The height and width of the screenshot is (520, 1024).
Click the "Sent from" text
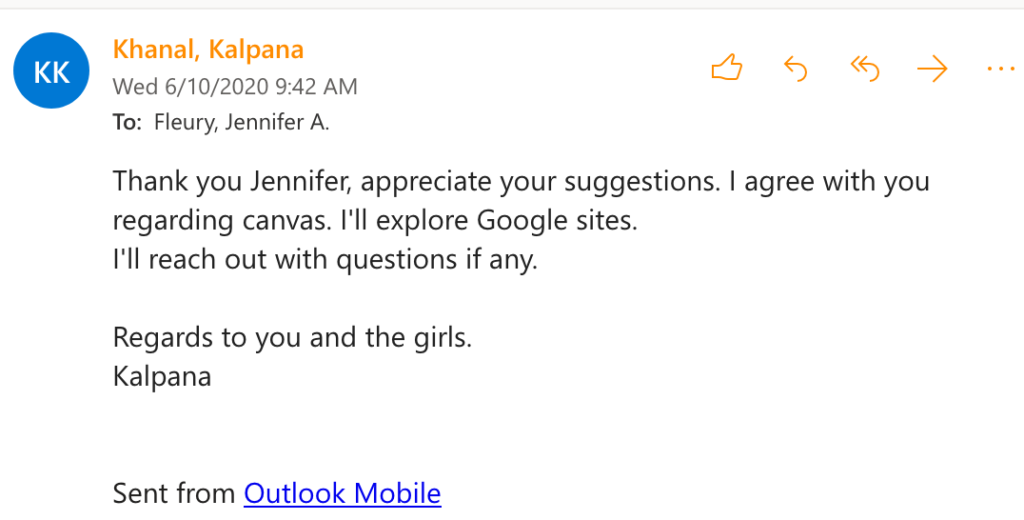(x=174, y=493)
